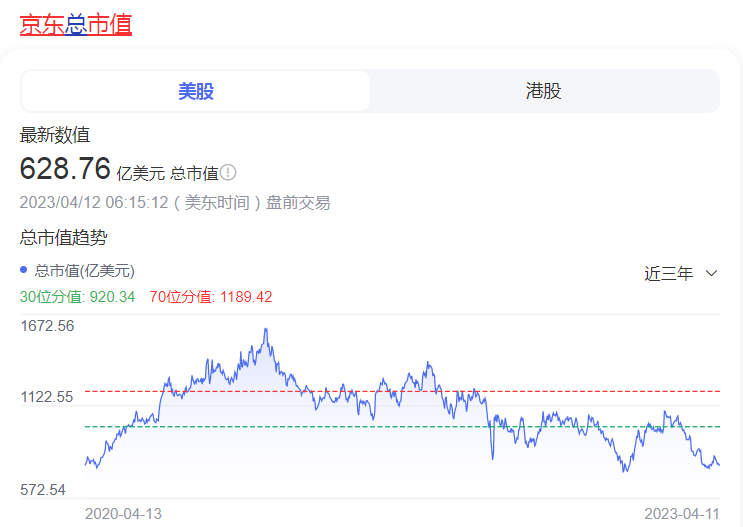
Task: Click the 2020-04-13 start date label
Action: pos(123,514)
